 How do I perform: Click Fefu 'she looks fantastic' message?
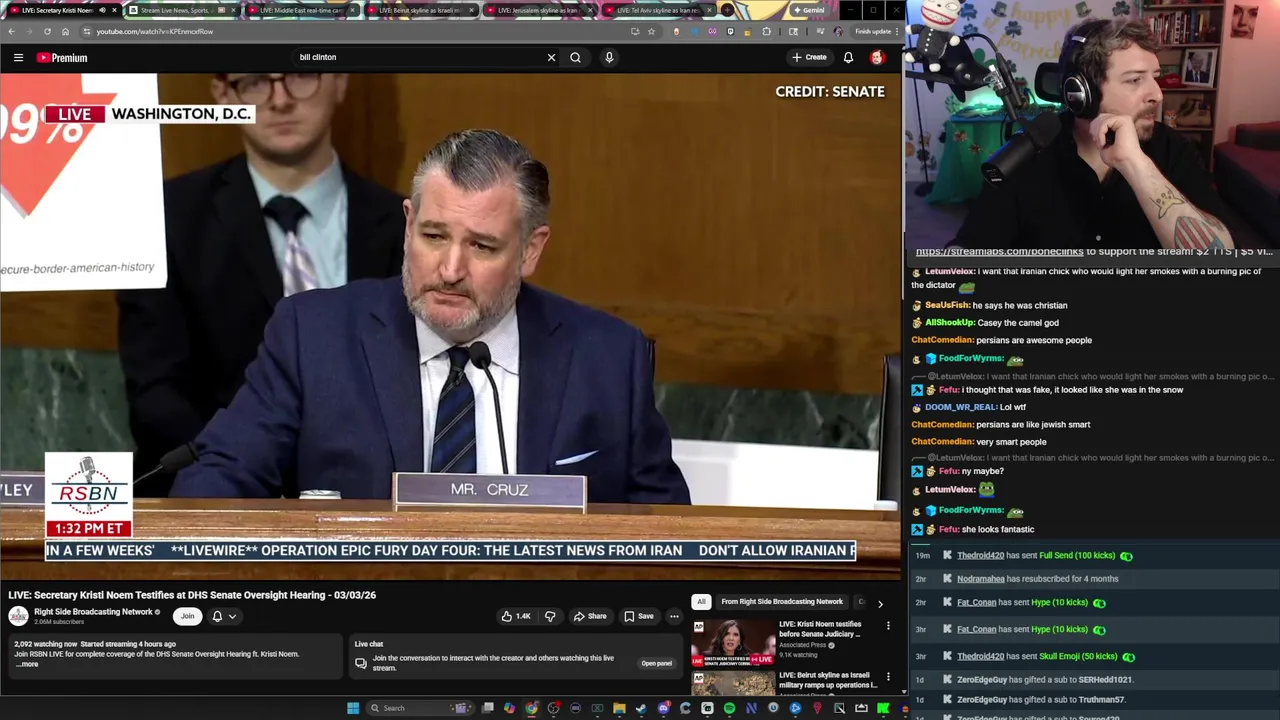[x=973, y=529]
